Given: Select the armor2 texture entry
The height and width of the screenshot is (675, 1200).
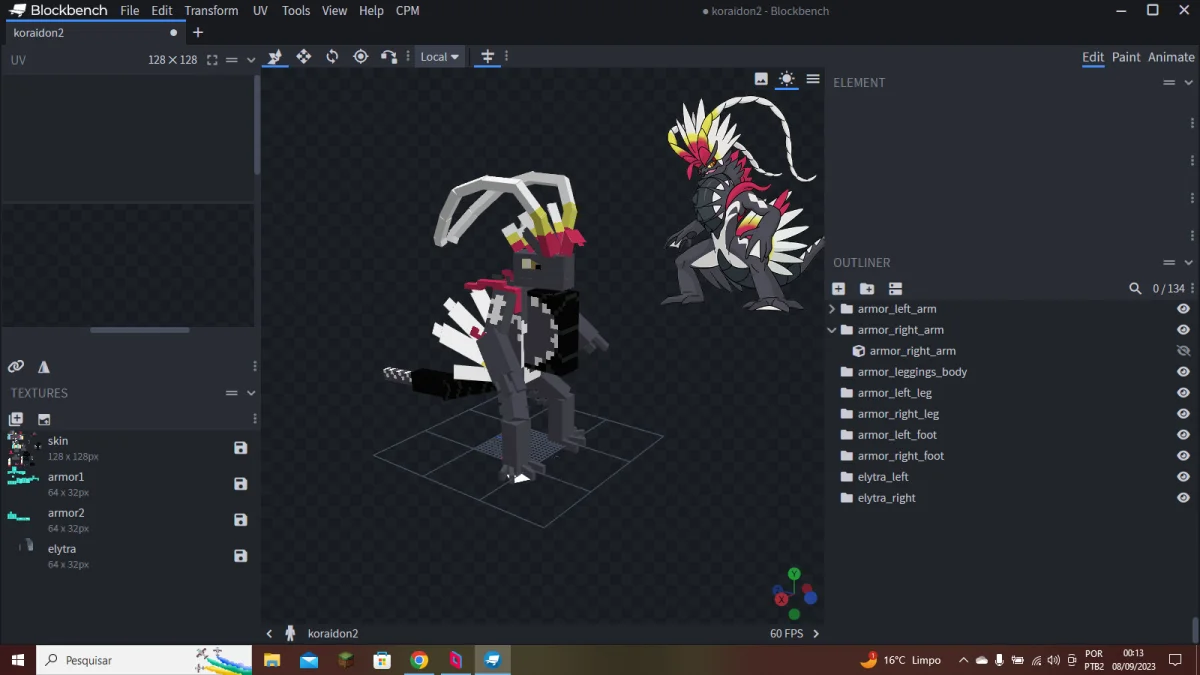Looking at the screenshot, I should (x=128, y=520).
